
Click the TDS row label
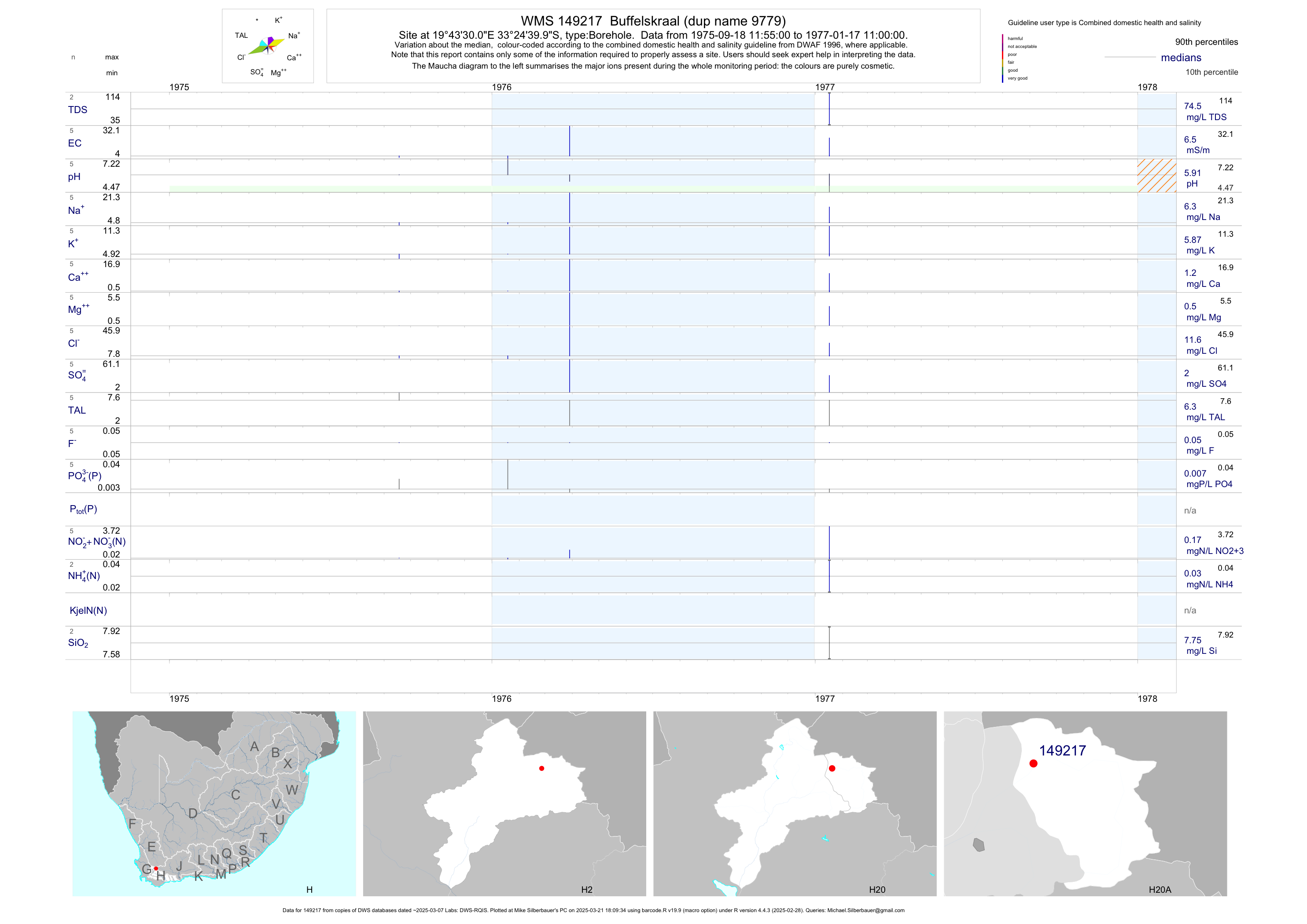click(77, 110)
